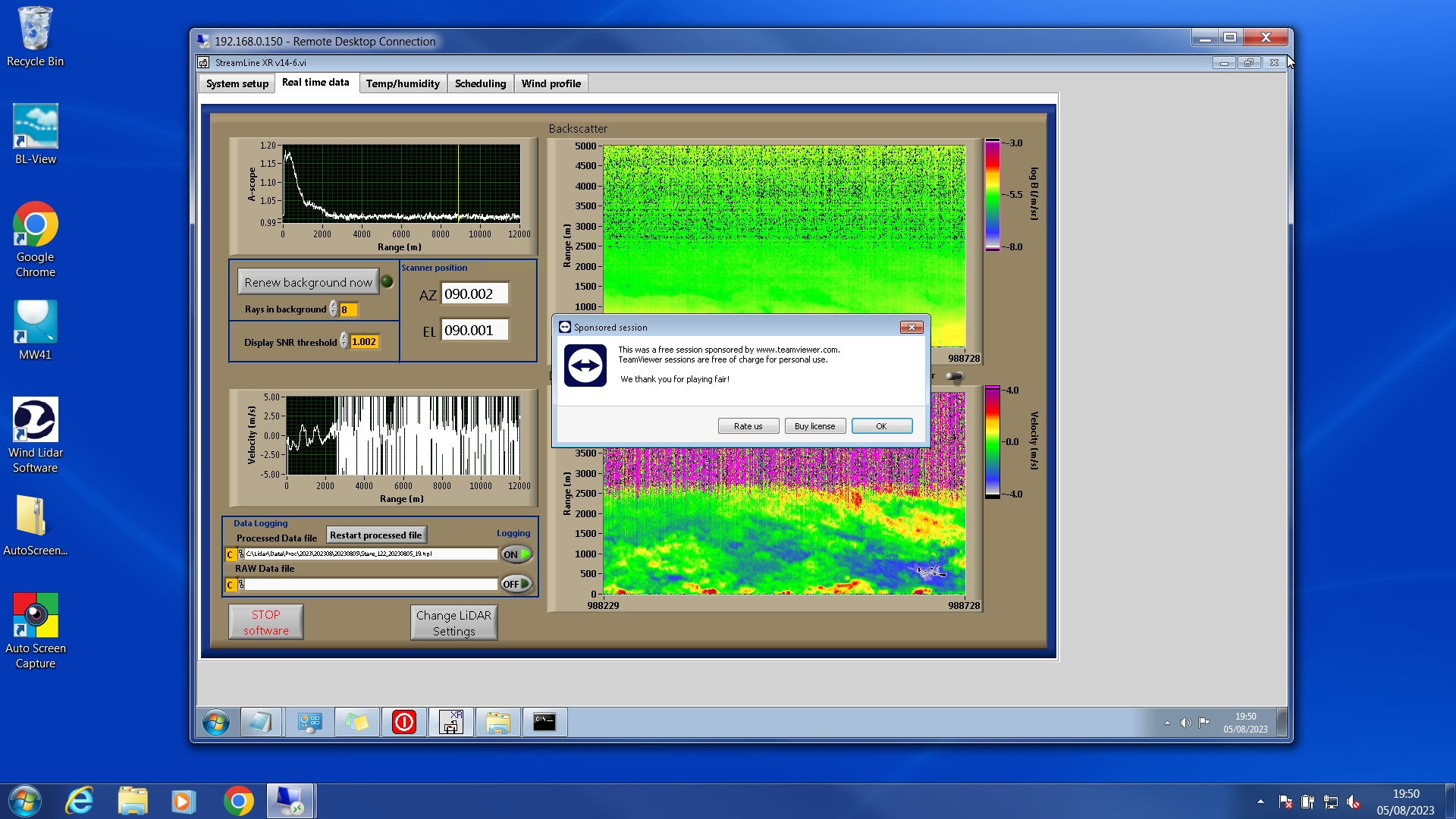This screenshot has width=1456, height=819.
Task: Switch to Wind profile tab
Action: (551, 83)
